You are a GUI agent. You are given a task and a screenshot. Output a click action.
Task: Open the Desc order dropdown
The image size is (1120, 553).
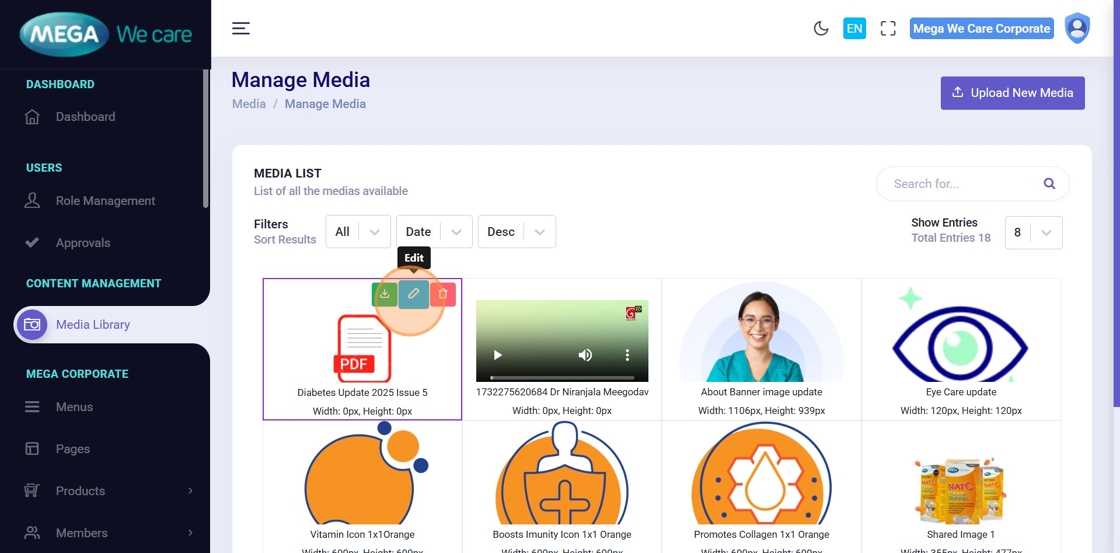516,232
